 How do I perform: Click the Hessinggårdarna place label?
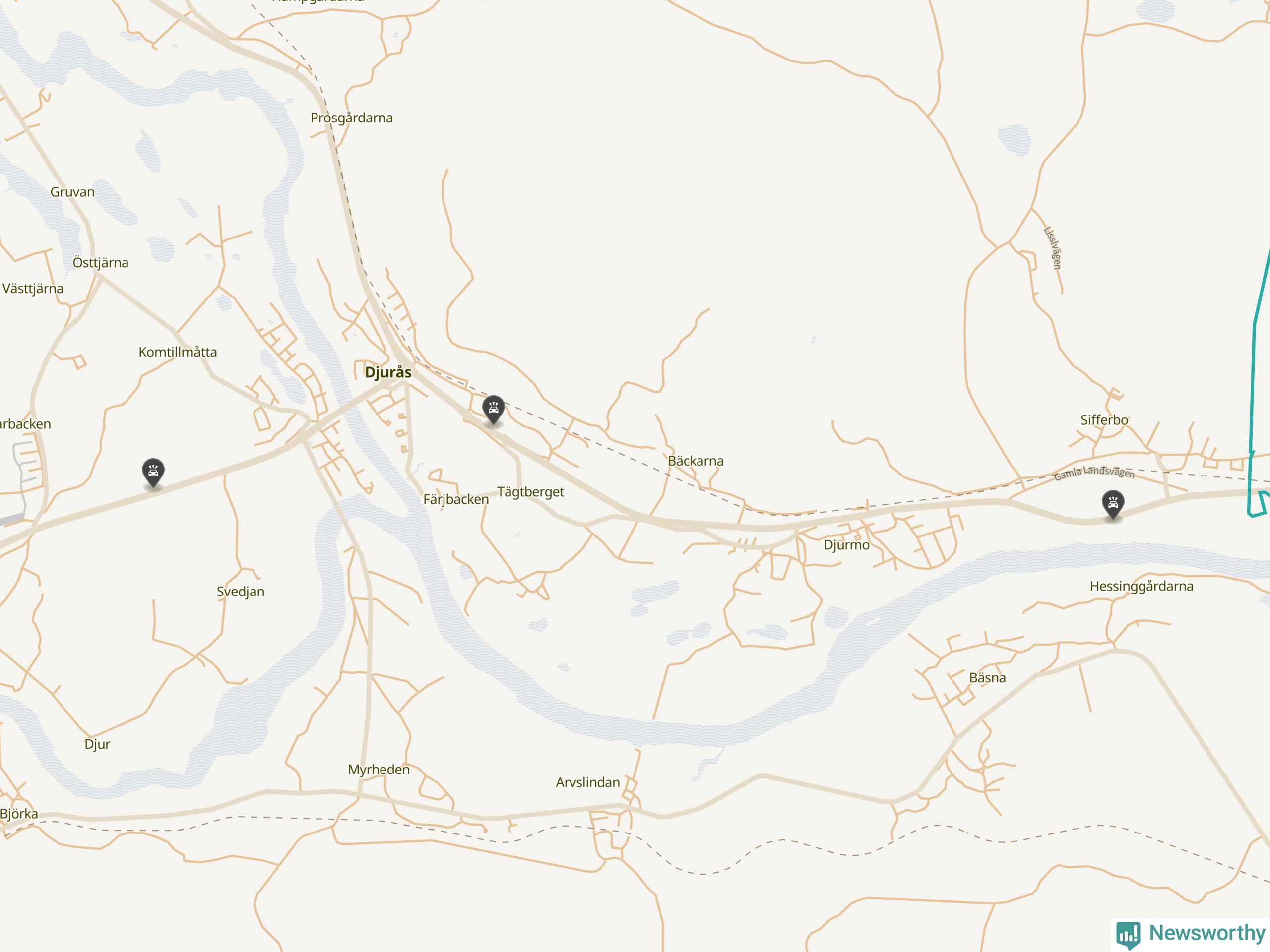click(1142, 587)
